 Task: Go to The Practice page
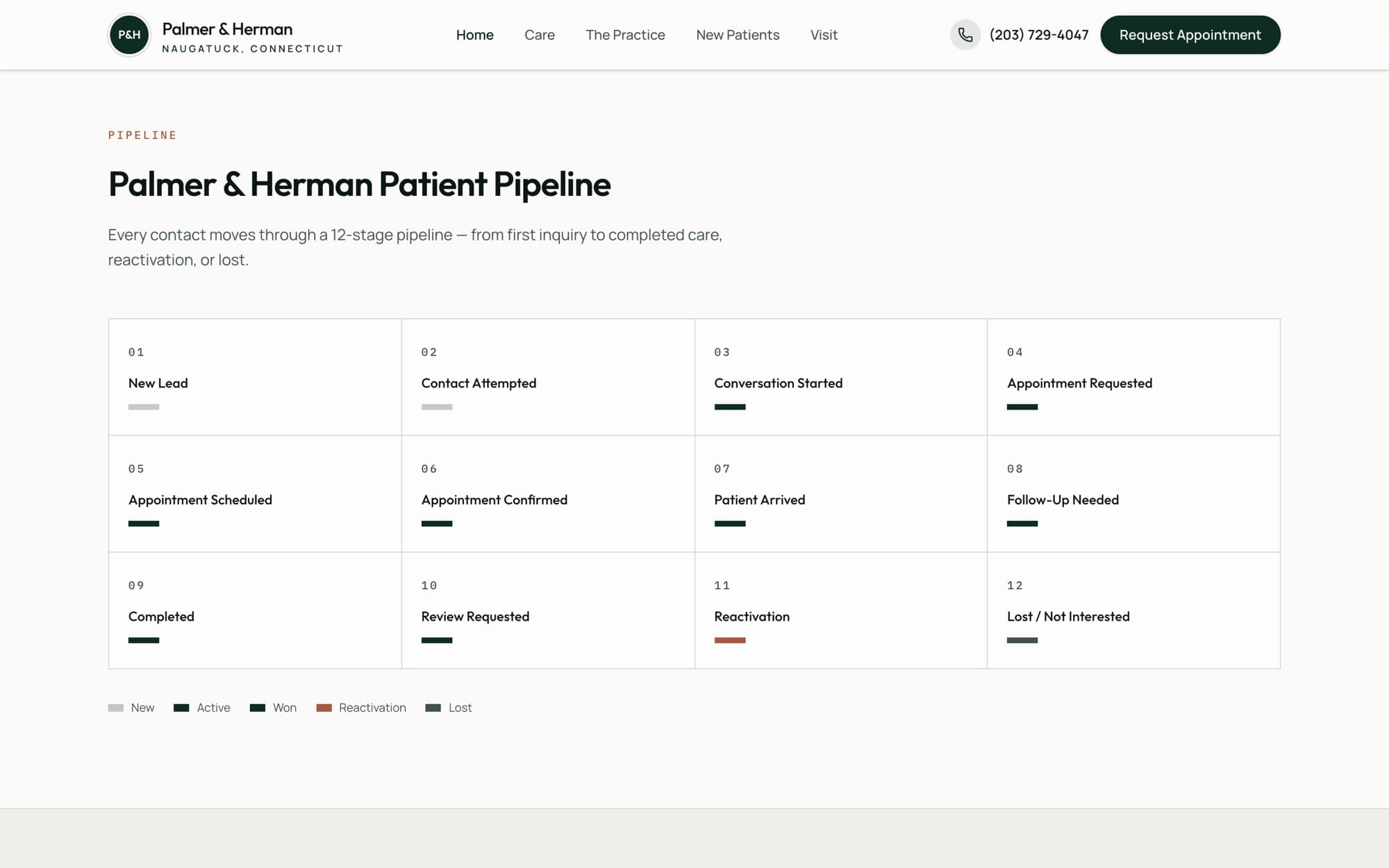625,35
